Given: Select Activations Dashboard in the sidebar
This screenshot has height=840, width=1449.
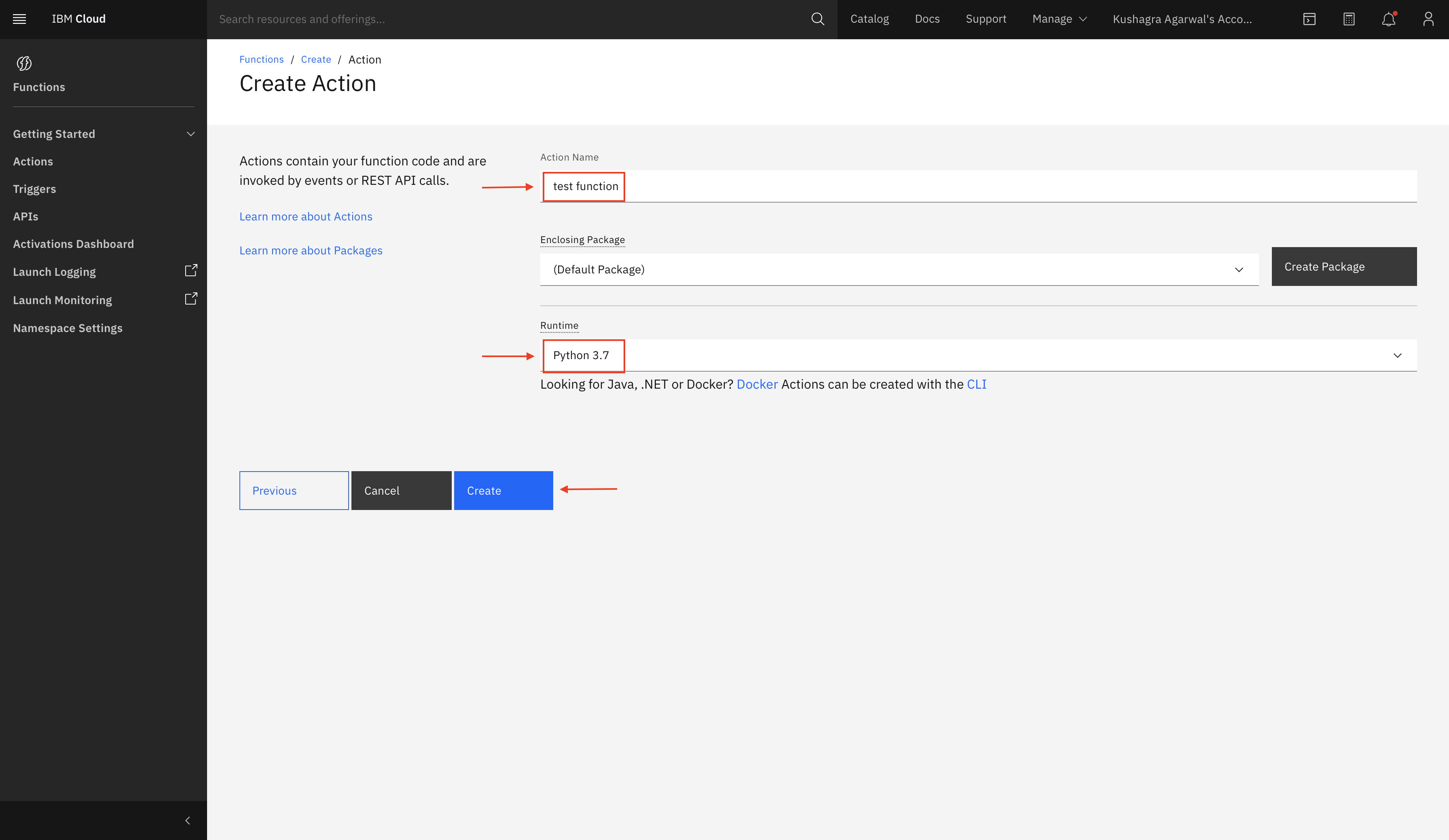Looking at the screenshot, I should 73,244.
